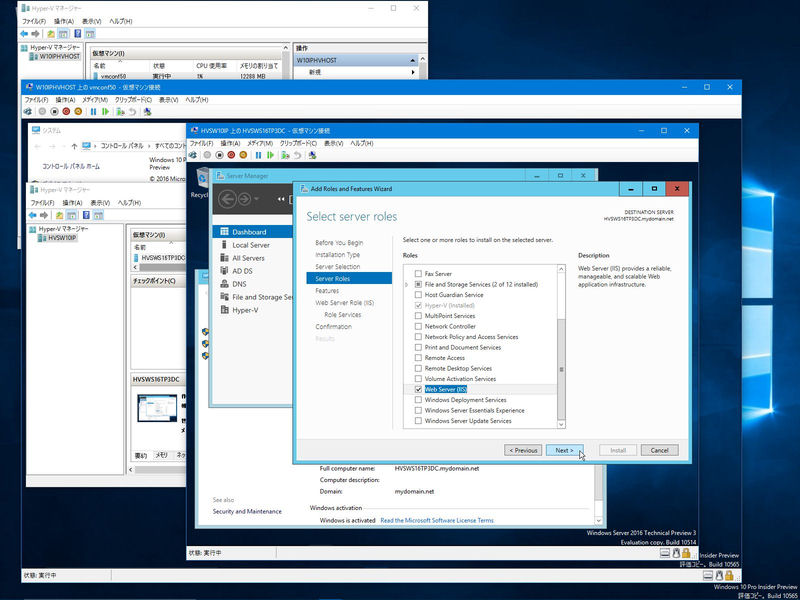Open ファイル(F) menu in W10IPHVHOST Hyper-V Manager

34,21
